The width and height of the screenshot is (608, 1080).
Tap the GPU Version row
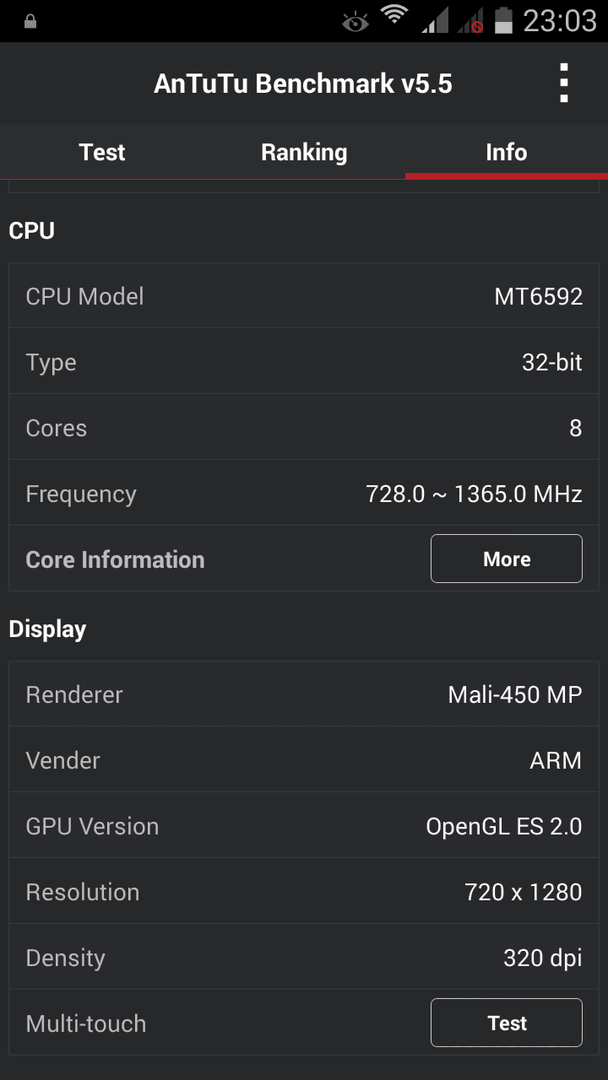(304, 825)
